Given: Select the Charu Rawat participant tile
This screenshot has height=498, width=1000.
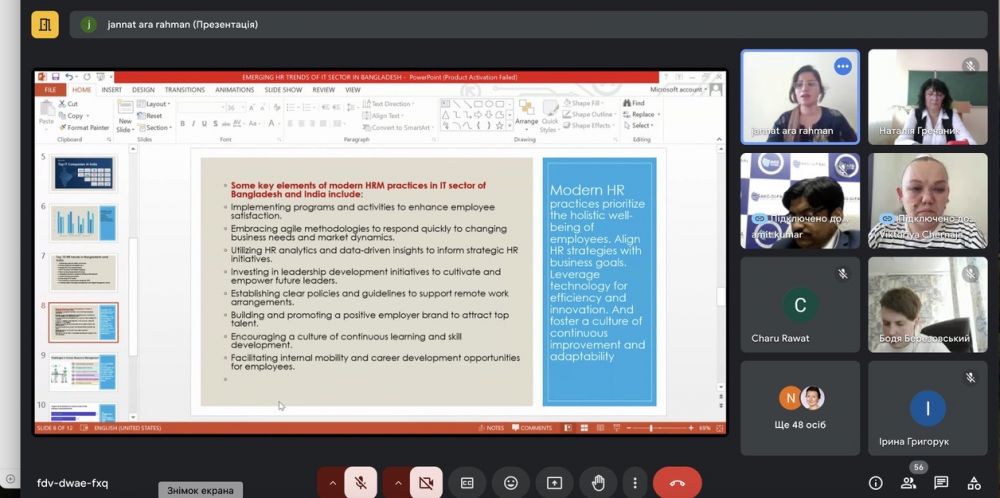Looking at the screenshot, I should pos(800,305).
